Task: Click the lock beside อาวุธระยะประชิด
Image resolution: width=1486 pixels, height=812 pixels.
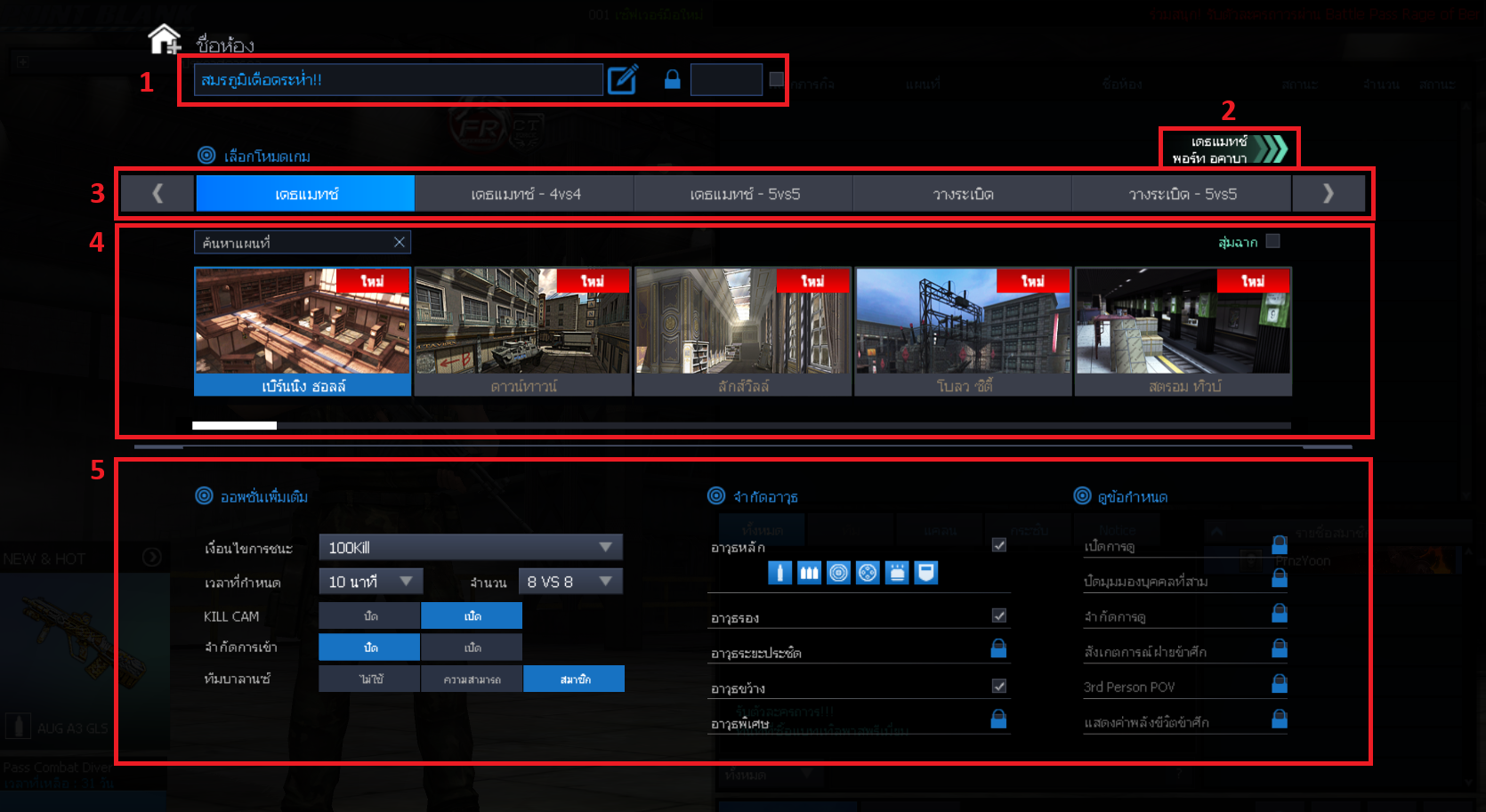Action: click(999, 648)
